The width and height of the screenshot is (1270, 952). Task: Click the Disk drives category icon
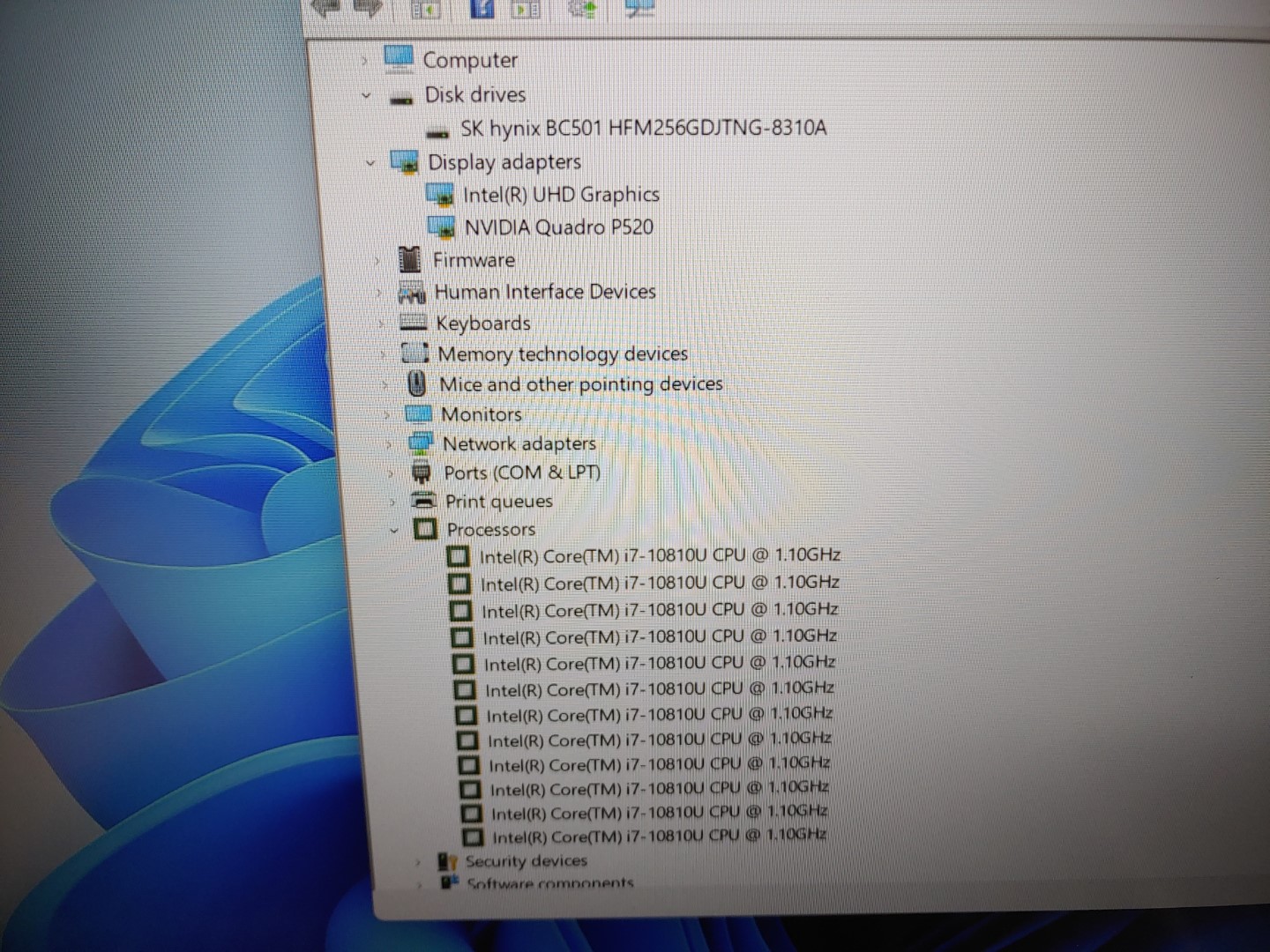(401, 99)
